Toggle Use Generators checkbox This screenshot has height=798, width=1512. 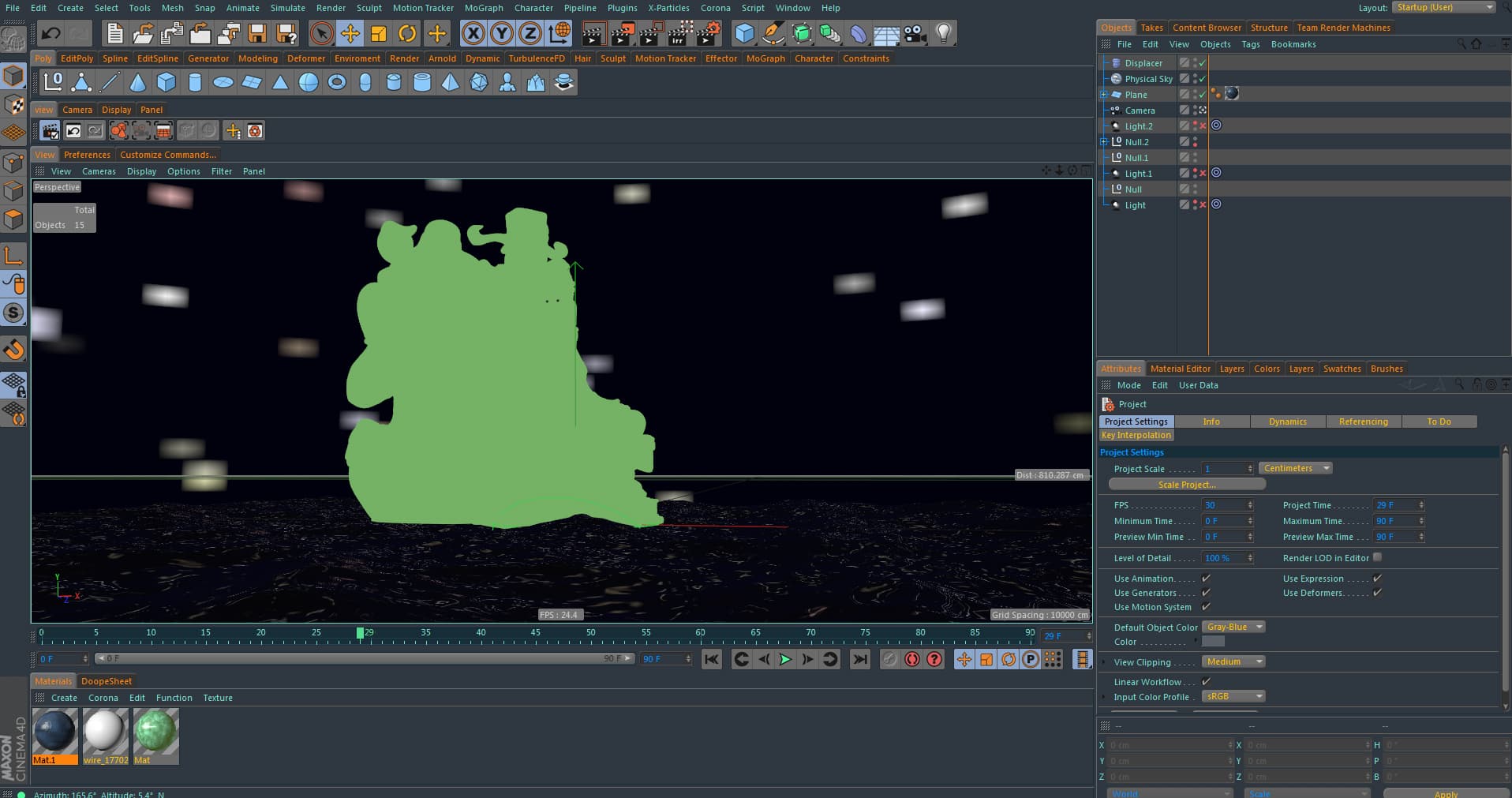pos(1206,593)
